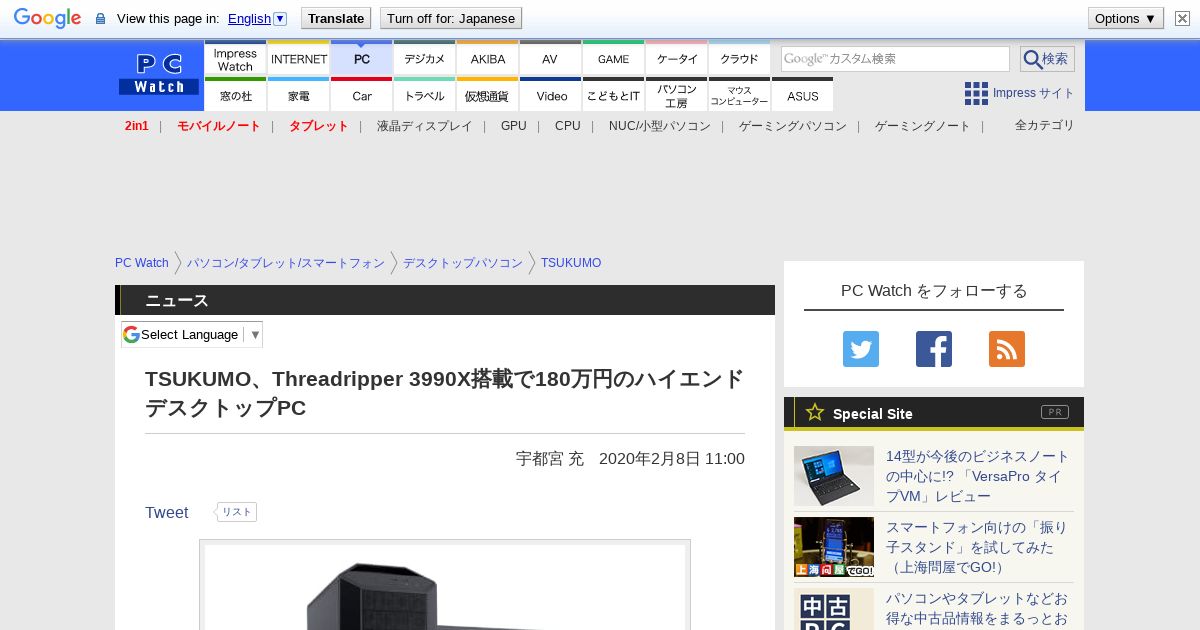Click the PR badge
This screenshot has height=630, width=1200.
click(1055, 412)
